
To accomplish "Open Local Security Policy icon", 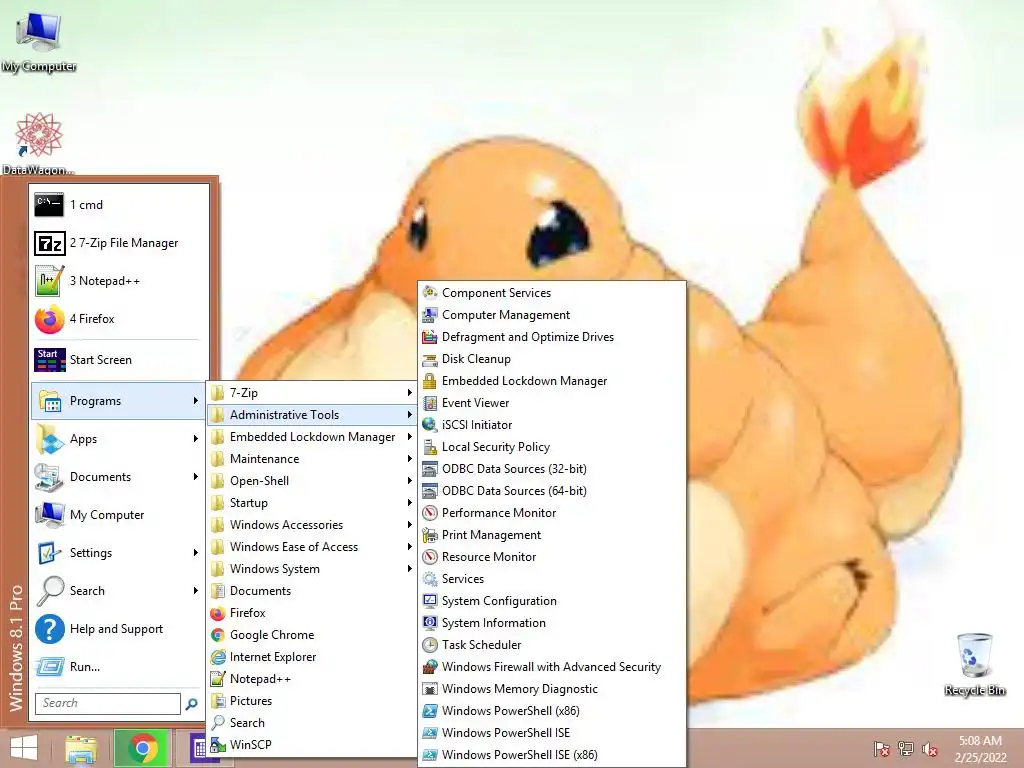I will coord(429,447).
